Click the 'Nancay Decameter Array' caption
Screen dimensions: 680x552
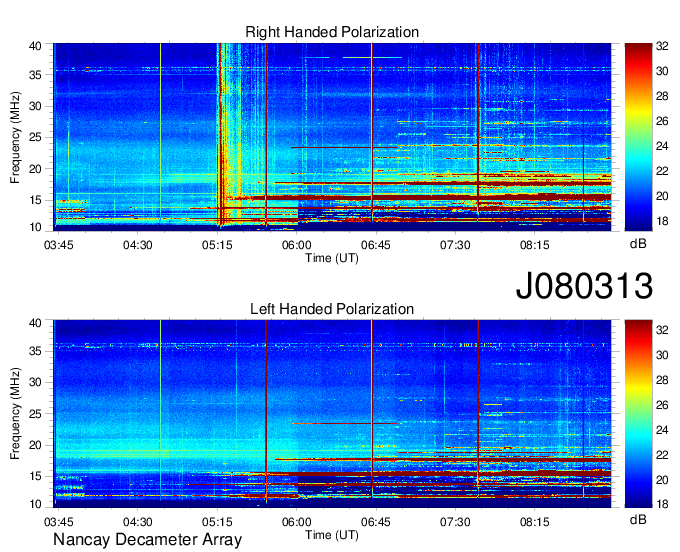click(x=147, y=539)
